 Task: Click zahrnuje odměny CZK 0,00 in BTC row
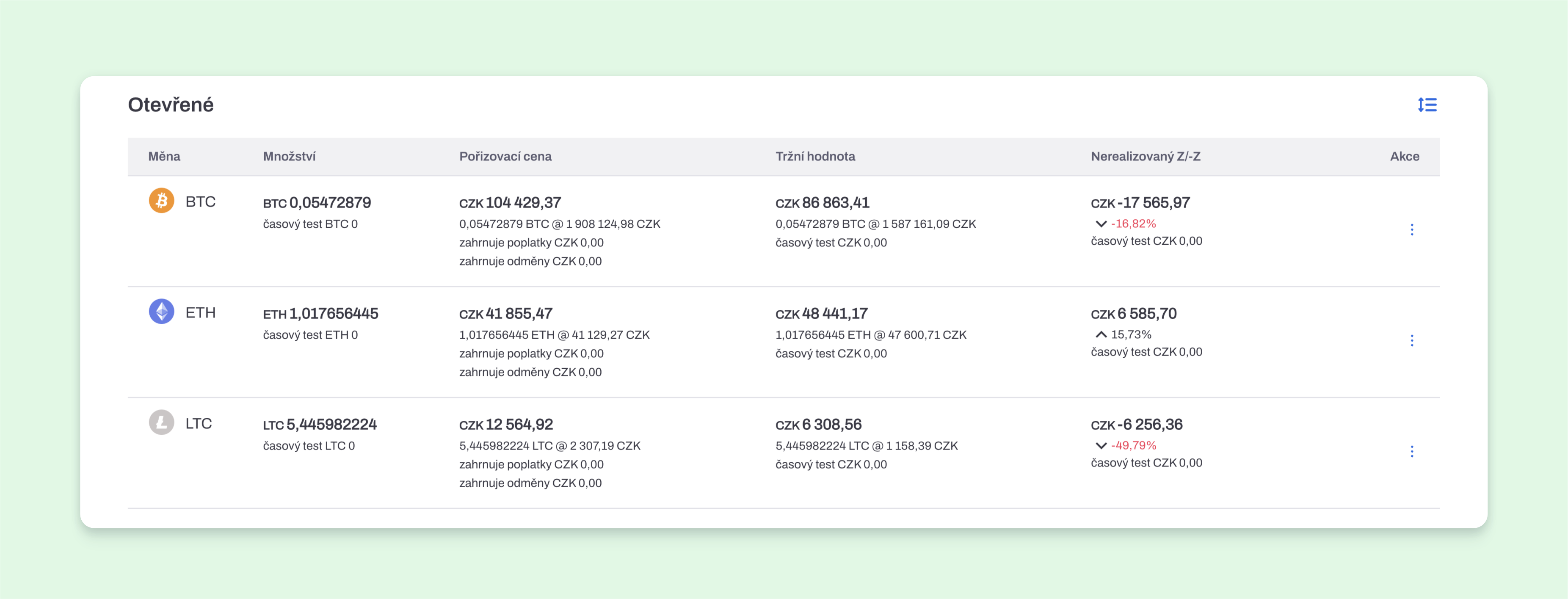pyautogui.click(x=530, y=261)
